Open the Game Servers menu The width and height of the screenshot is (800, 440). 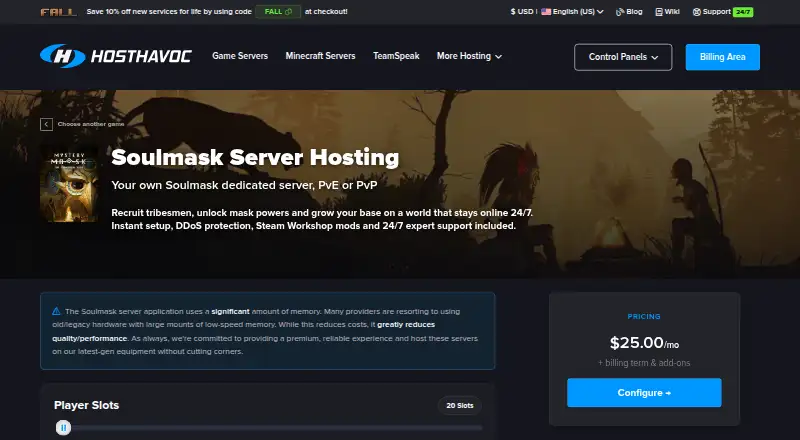(240, 56)
